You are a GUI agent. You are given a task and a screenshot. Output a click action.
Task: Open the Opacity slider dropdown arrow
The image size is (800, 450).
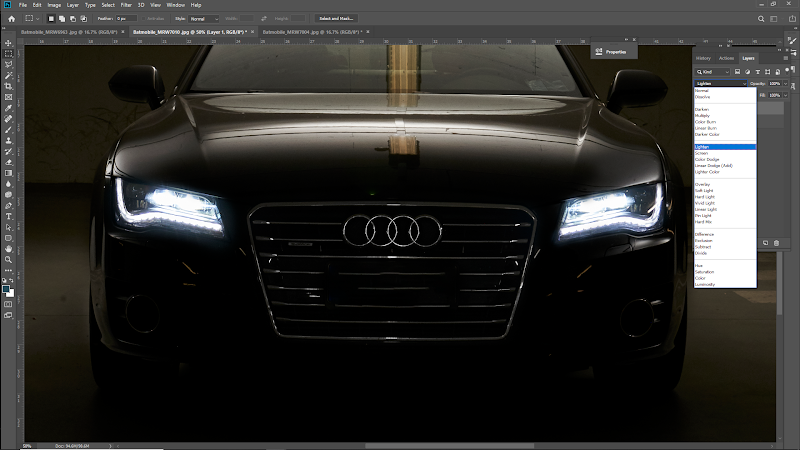(786, 83)
